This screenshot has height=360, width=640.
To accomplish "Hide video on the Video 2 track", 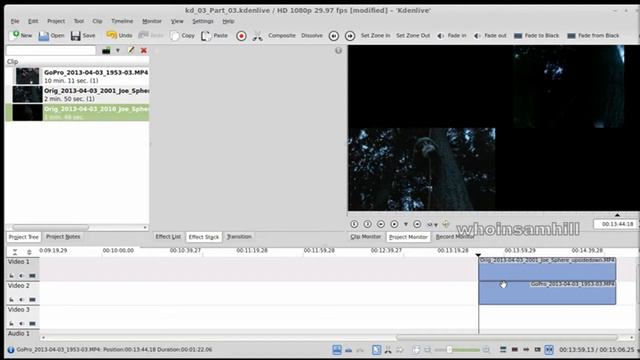I will tap(32, 300).
